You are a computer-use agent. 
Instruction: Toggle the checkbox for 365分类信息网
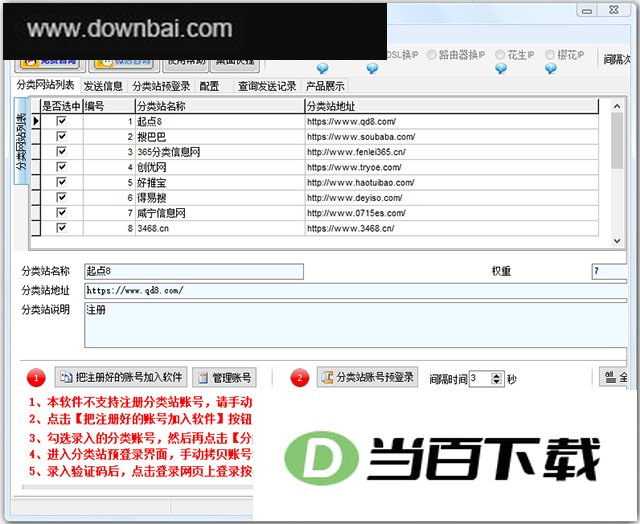62,152
